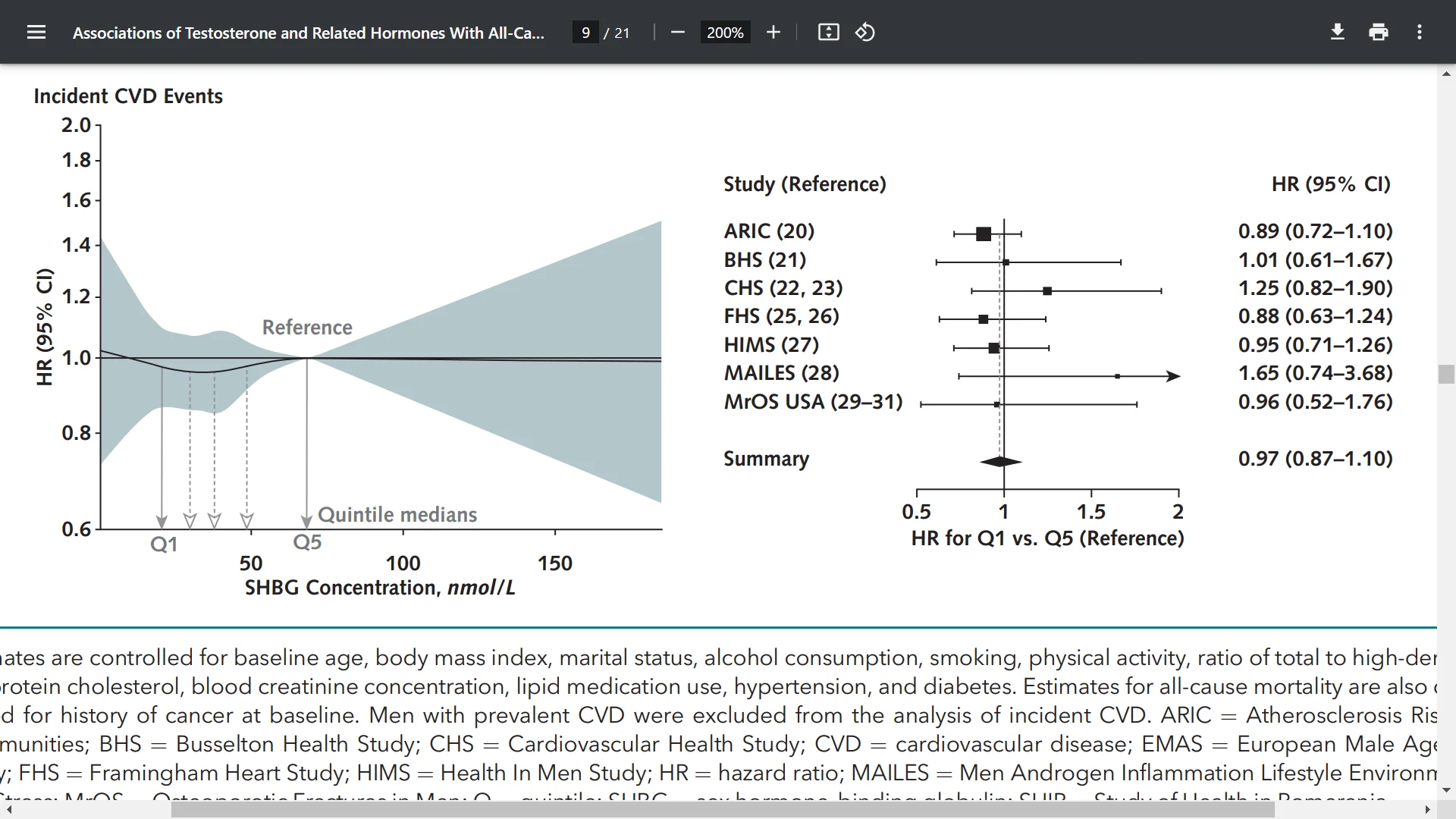Print the document

[1379, 32]
